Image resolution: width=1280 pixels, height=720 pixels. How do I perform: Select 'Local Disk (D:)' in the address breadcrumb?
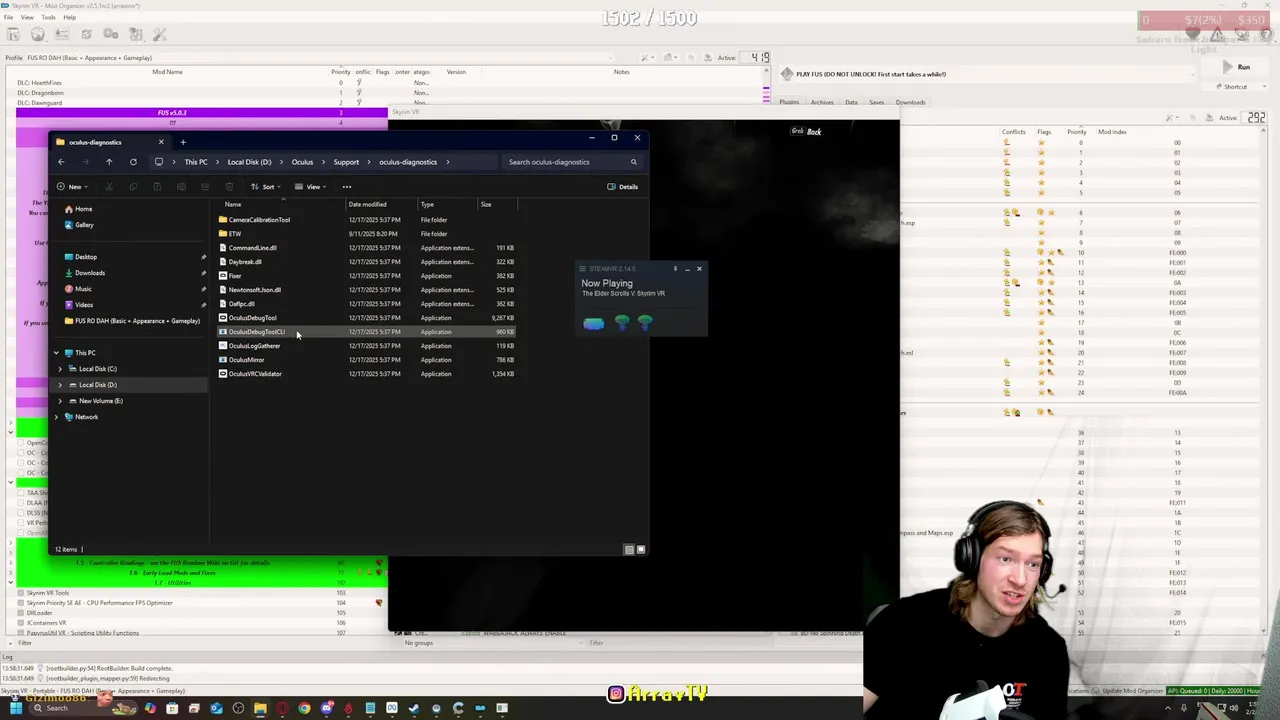coord(249,162)
